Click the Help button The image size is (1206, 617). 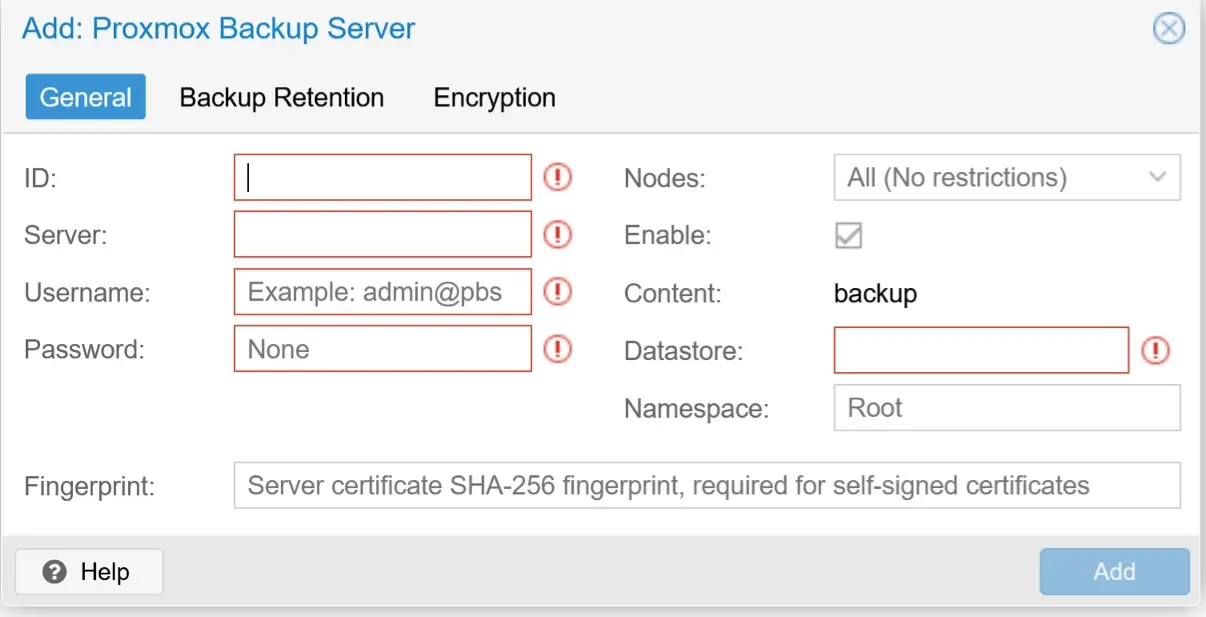(89, 572)
